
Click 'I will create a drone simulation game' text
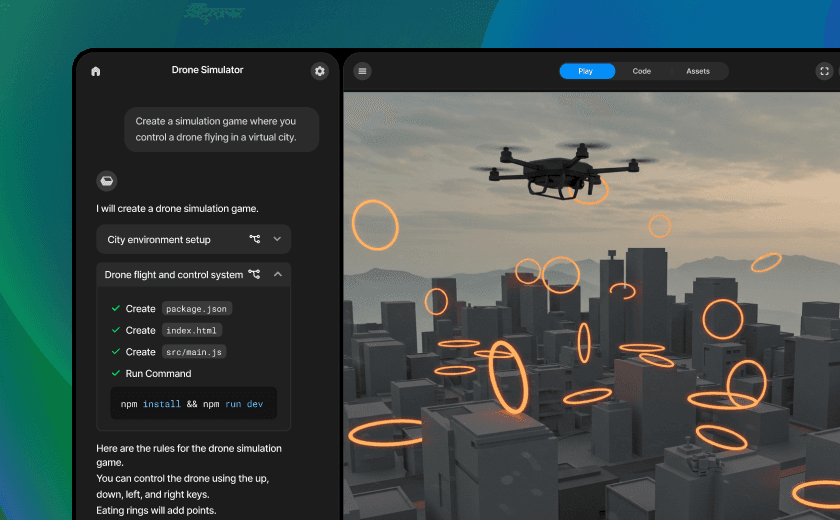(177, 208)
